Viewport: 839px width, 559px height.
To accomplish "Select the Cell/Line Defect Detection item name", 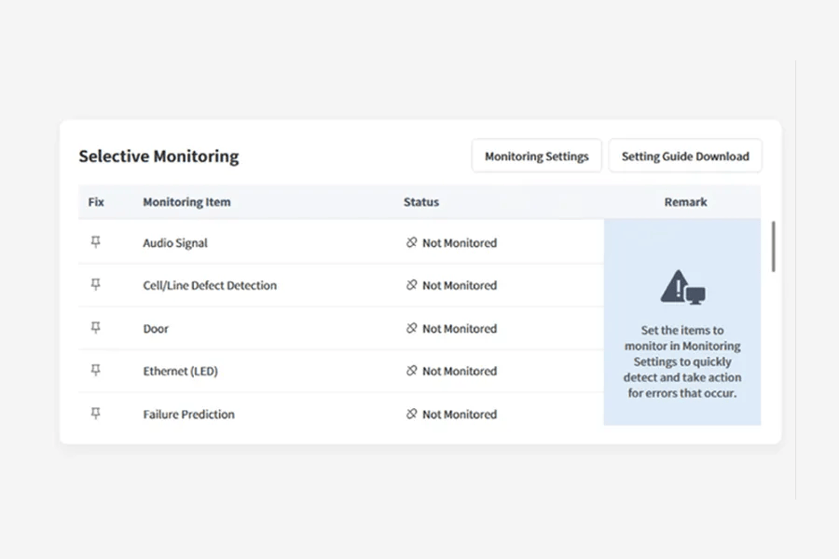I will 210,286.
